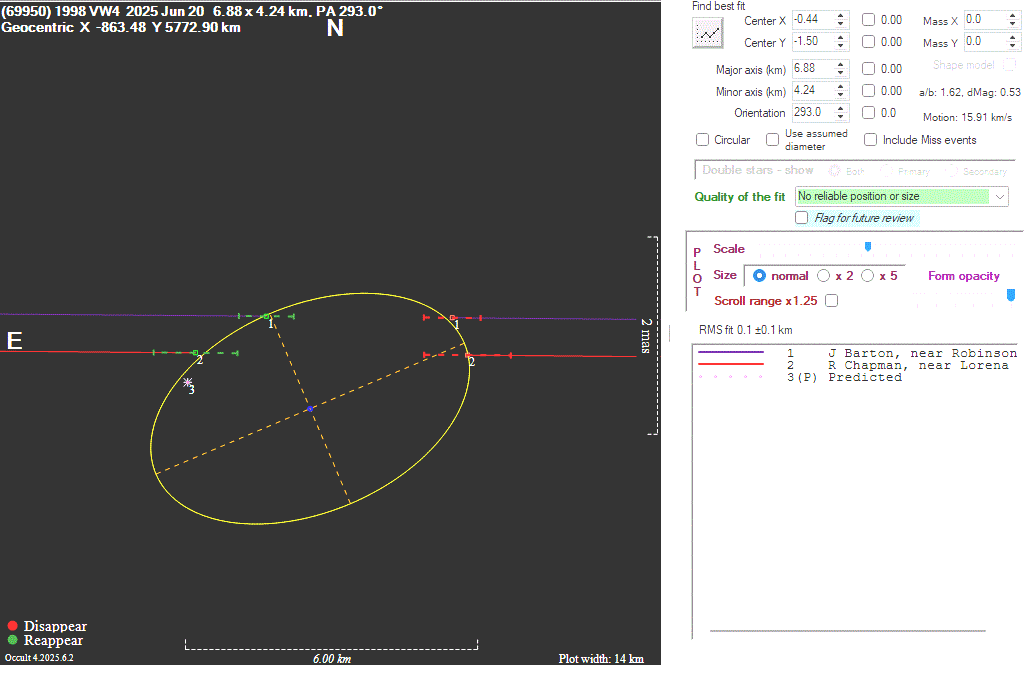
Task: Click the plot Scale slider handle
Action: pyautogui.click(x=868, y=246)
